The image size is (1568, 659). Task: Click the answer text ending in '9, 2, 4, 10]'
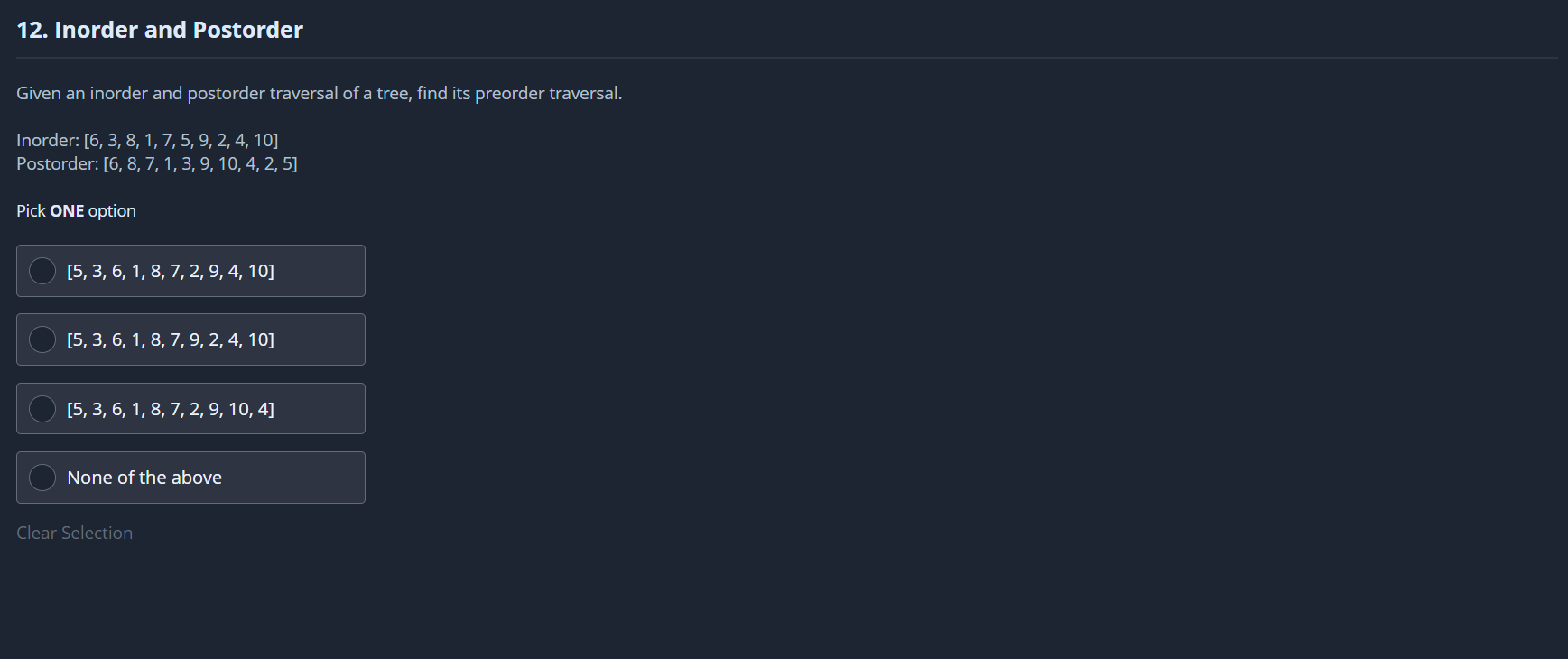click(171, 339)
